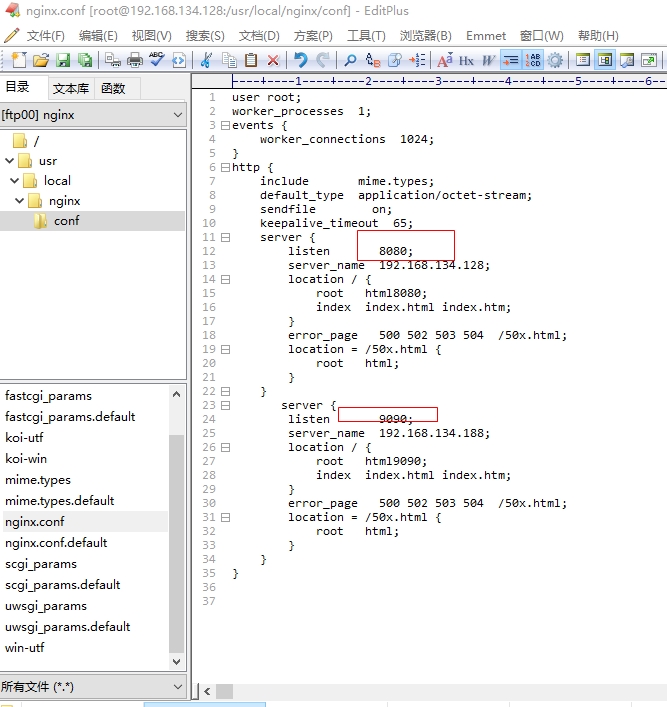This screenshot has width=667, height=707.
Task: Open Print Preview from the toolbar
Action: tap(112, 60)
